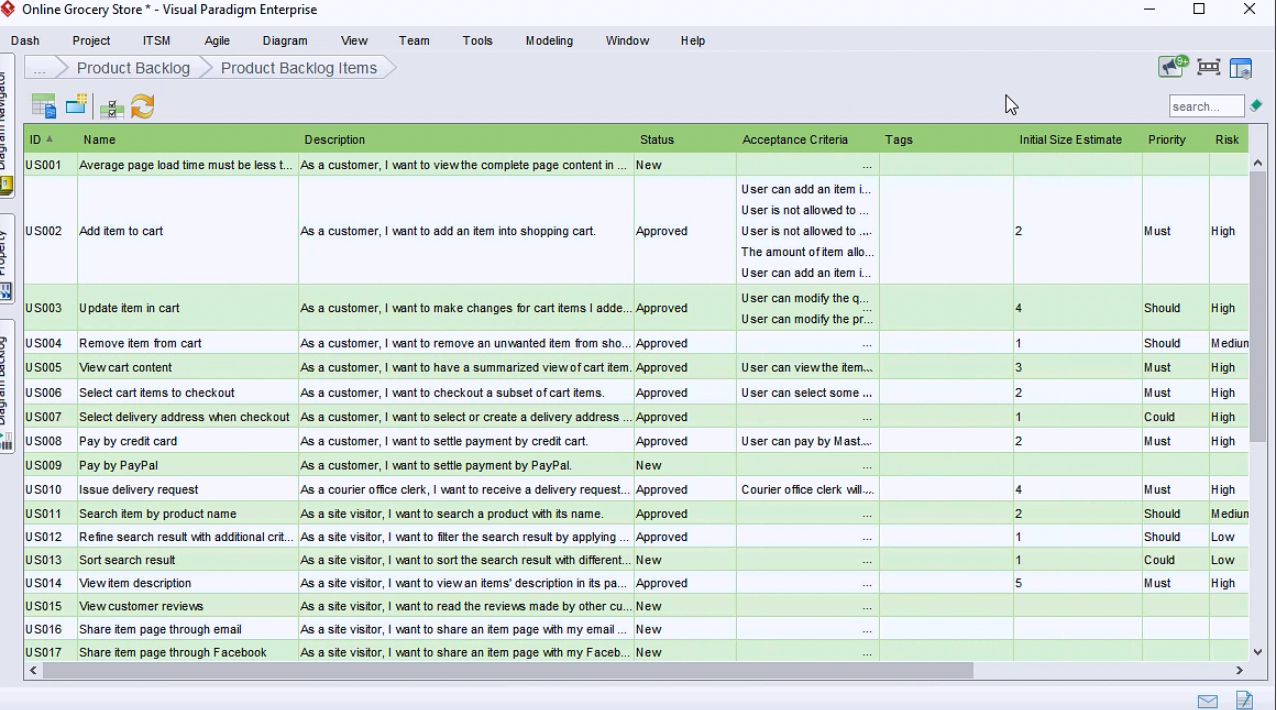This screenshot has width=1277, height=710.
Task: Click the vertical scrollbar up arrow
Action: coord(1258,163)
